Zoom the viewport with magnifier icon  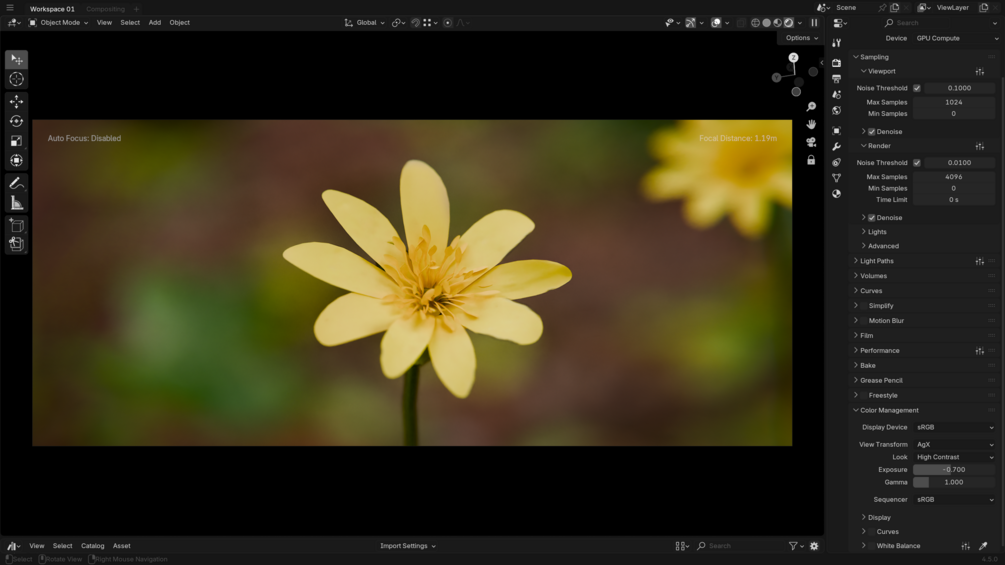point(811,106)
